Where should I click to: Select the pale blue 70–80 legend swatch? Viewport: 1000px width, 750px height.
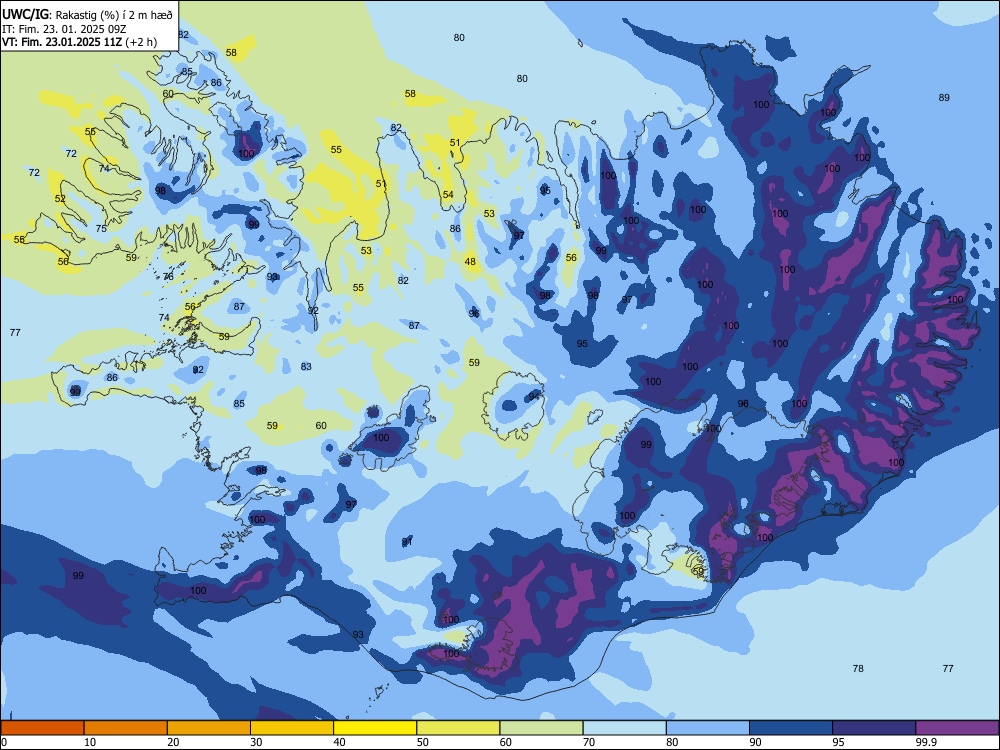624,728
